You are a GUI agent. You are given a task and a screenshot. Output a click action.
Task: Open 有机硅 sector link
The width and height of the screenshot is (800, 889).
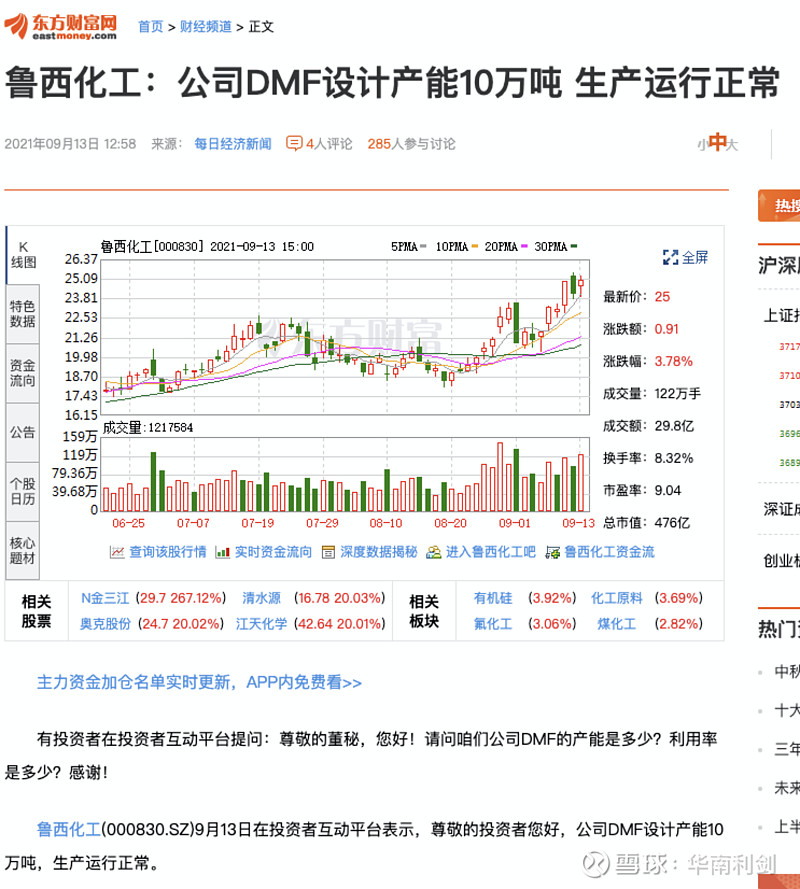(x=493, y=598)
